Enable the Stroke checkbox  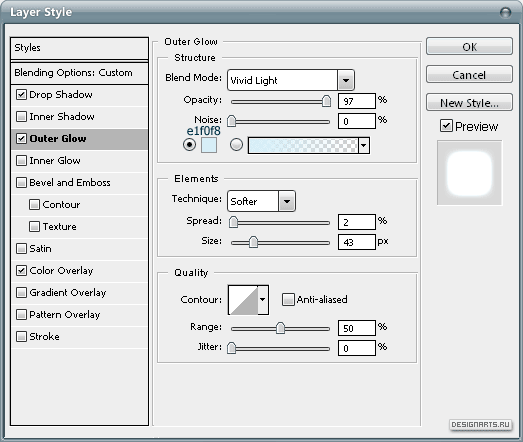click(21, 337)
